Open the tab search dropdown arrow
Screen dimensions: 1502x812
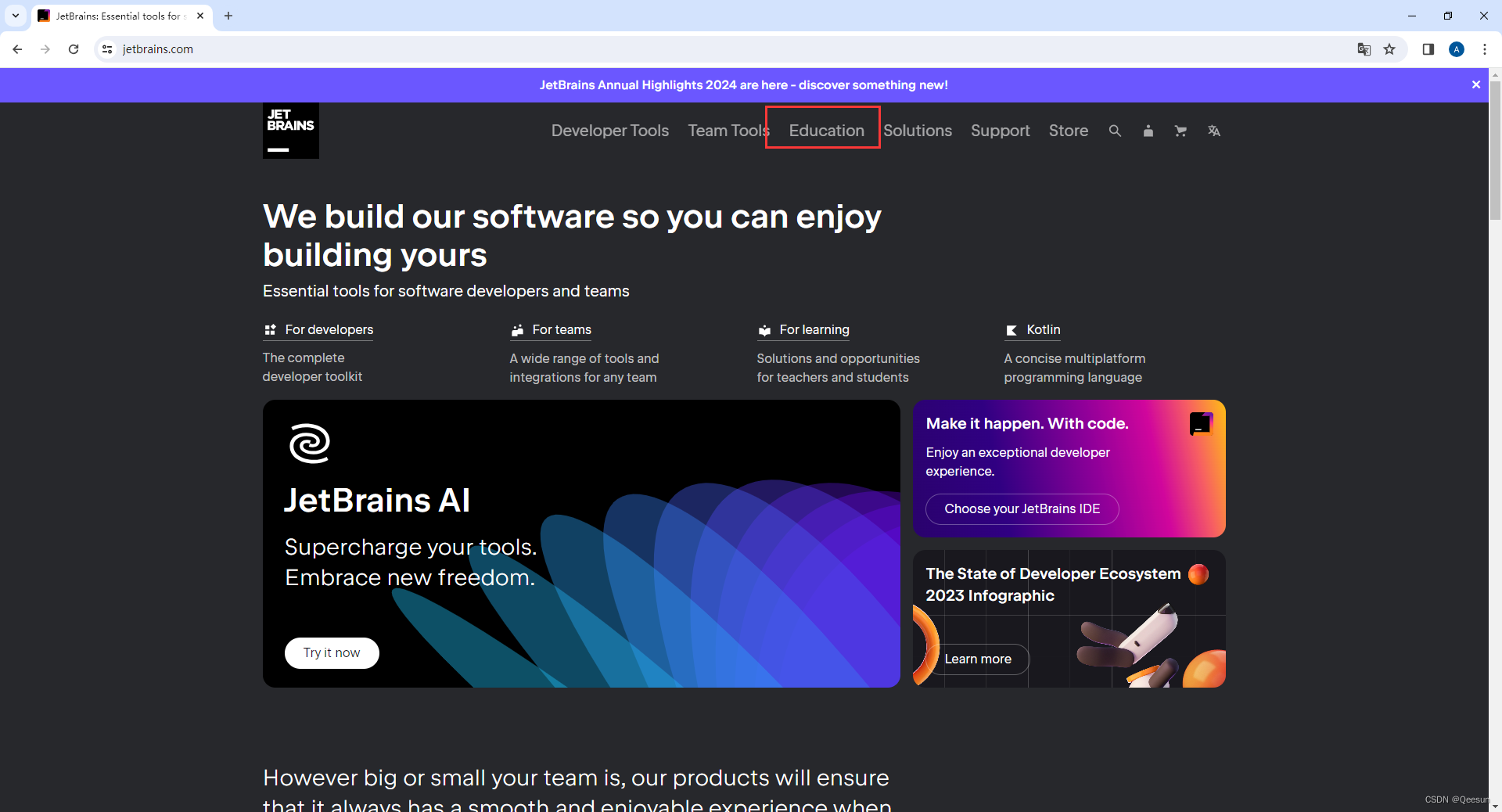point(16,16)
